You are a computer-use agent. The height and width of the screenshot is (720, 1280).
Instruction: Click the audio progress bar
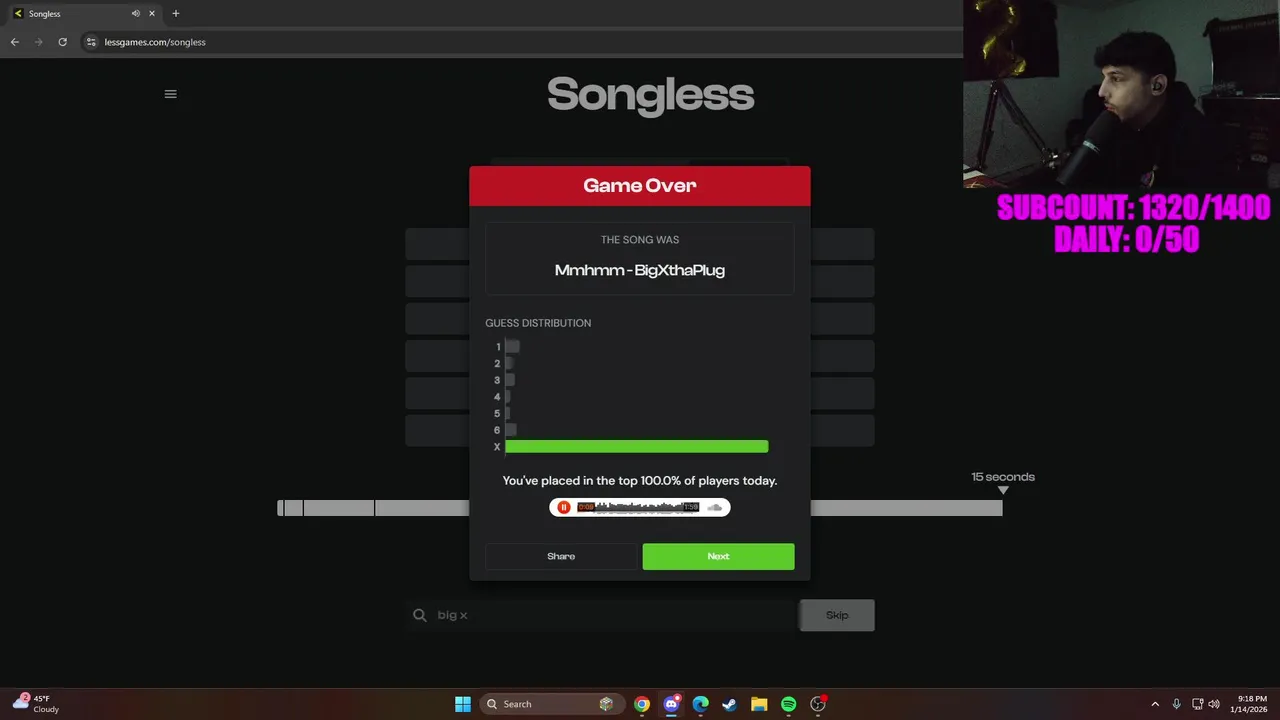(640, 508)
